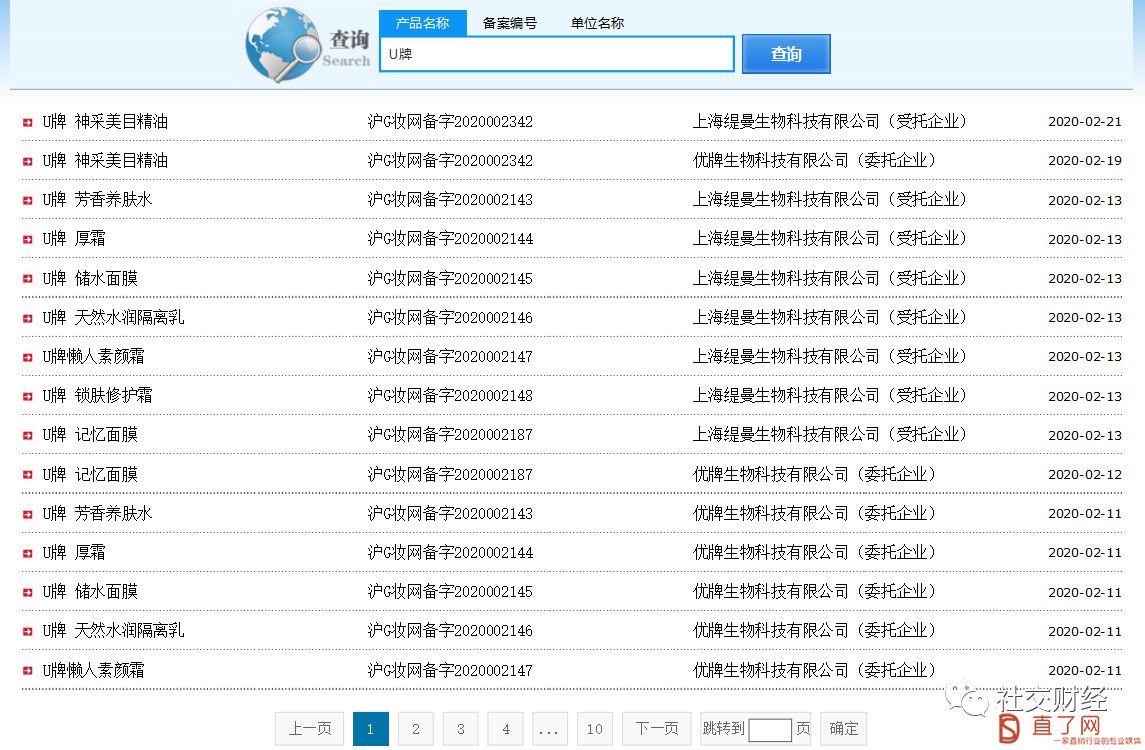Click red arrow icon beside 记忆面膜 dated 2020-02-12
This screenshot has height=750, width=1145.
coord(28,475)
